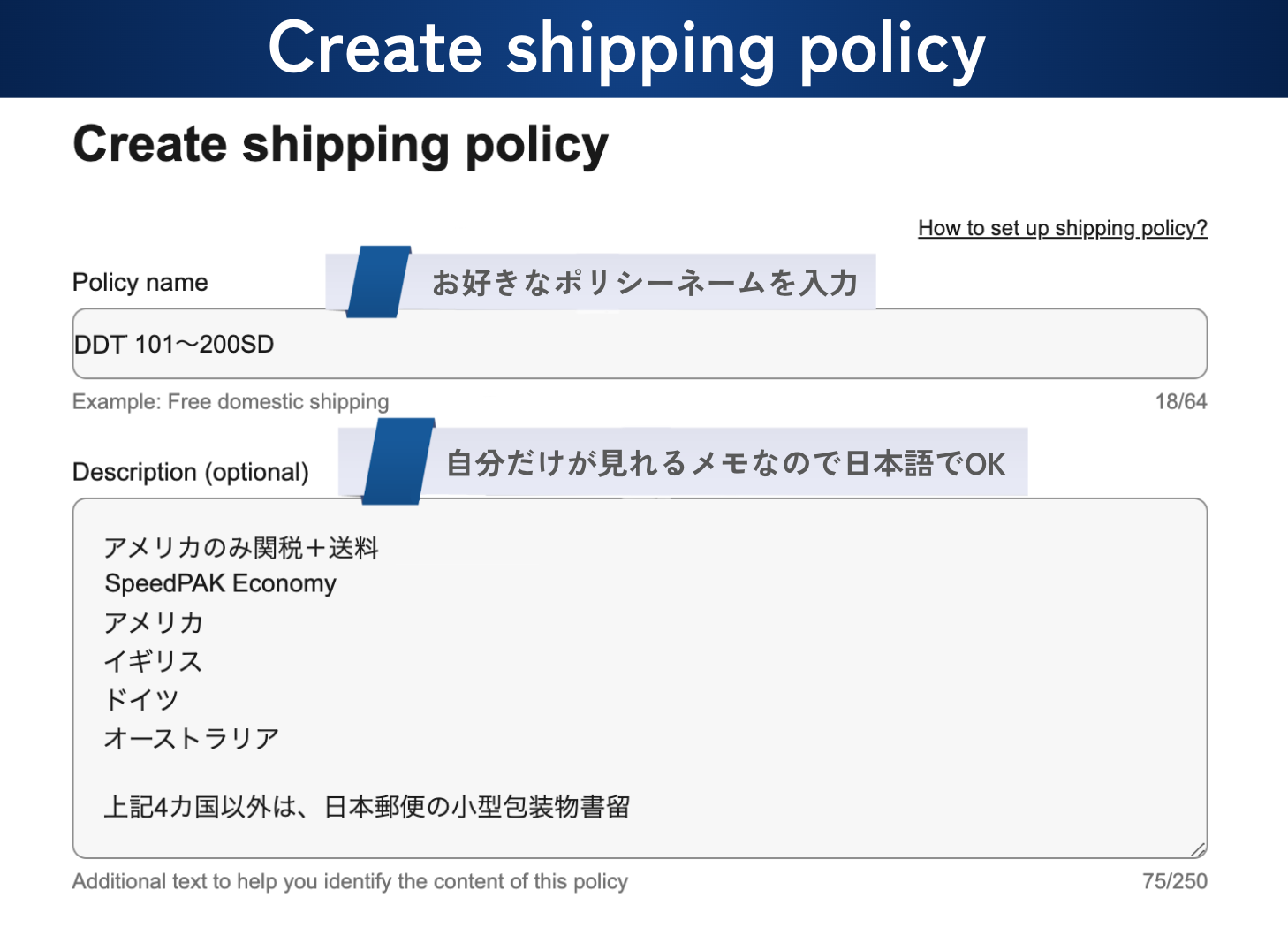Click the 'SpeedPAK Economy' line in the description
The image size is (1288, 928).
(221, 583)
